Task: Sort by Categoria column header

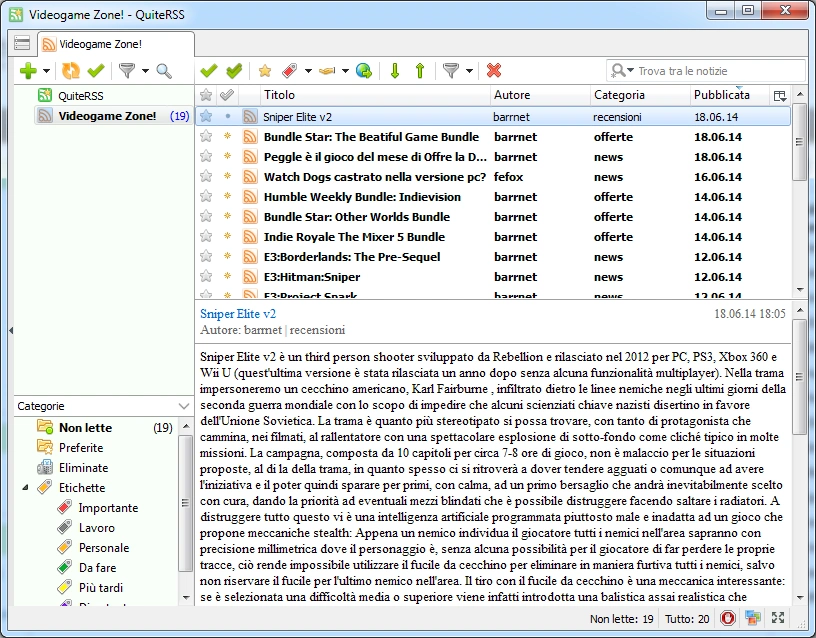Action: [640, 95]
